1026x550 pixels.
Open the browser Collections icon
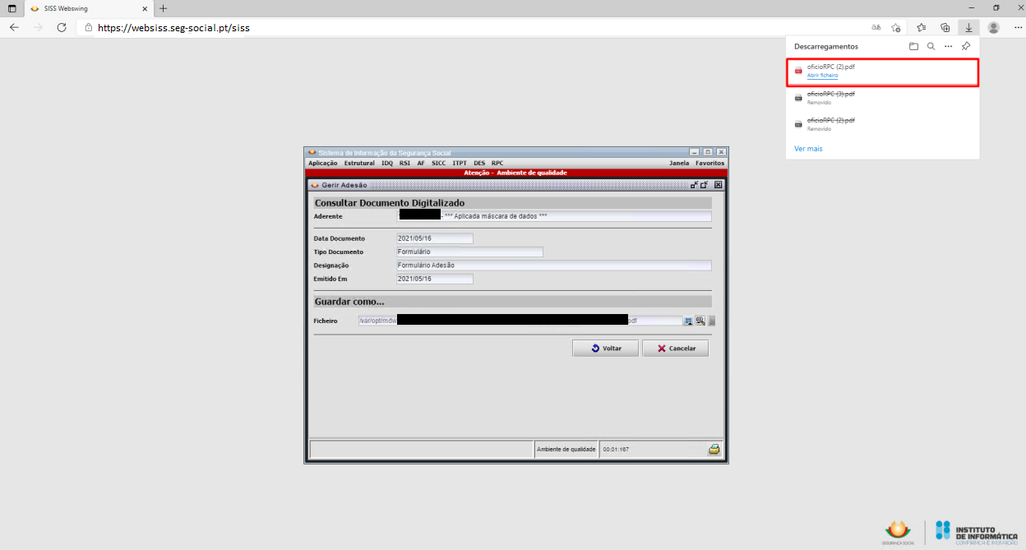click(x=945, y=27)
